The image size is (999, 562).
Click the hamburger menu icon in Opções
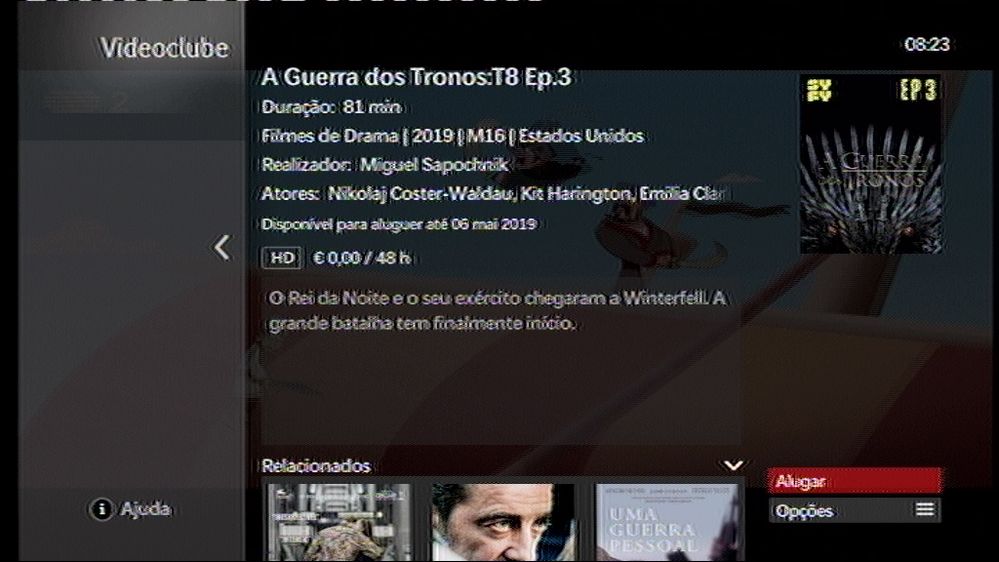click(925, 509)
